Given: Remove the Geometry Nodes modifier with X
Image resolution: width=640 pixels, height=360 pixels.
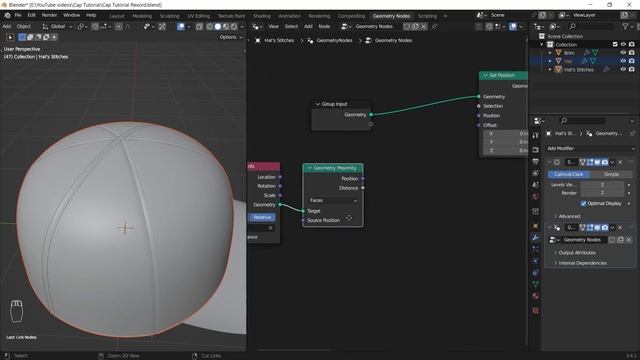Looking at the screenshot, I should click(620, 227).
